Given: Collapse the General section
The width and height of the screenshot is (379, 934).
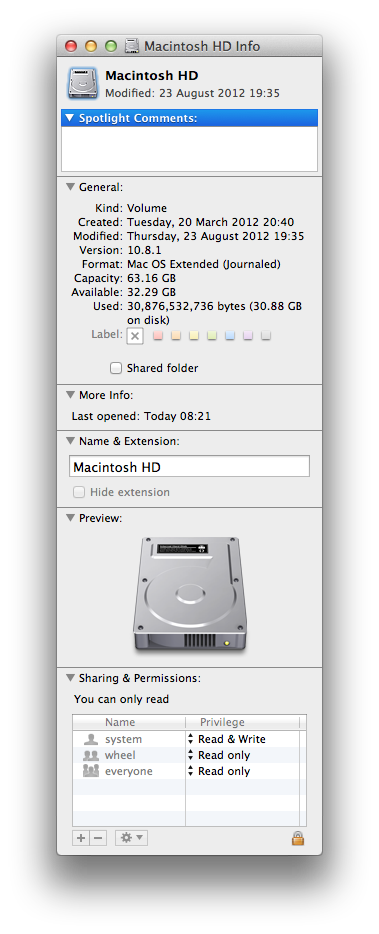Looking at the screenshot, I should [70, 187].
